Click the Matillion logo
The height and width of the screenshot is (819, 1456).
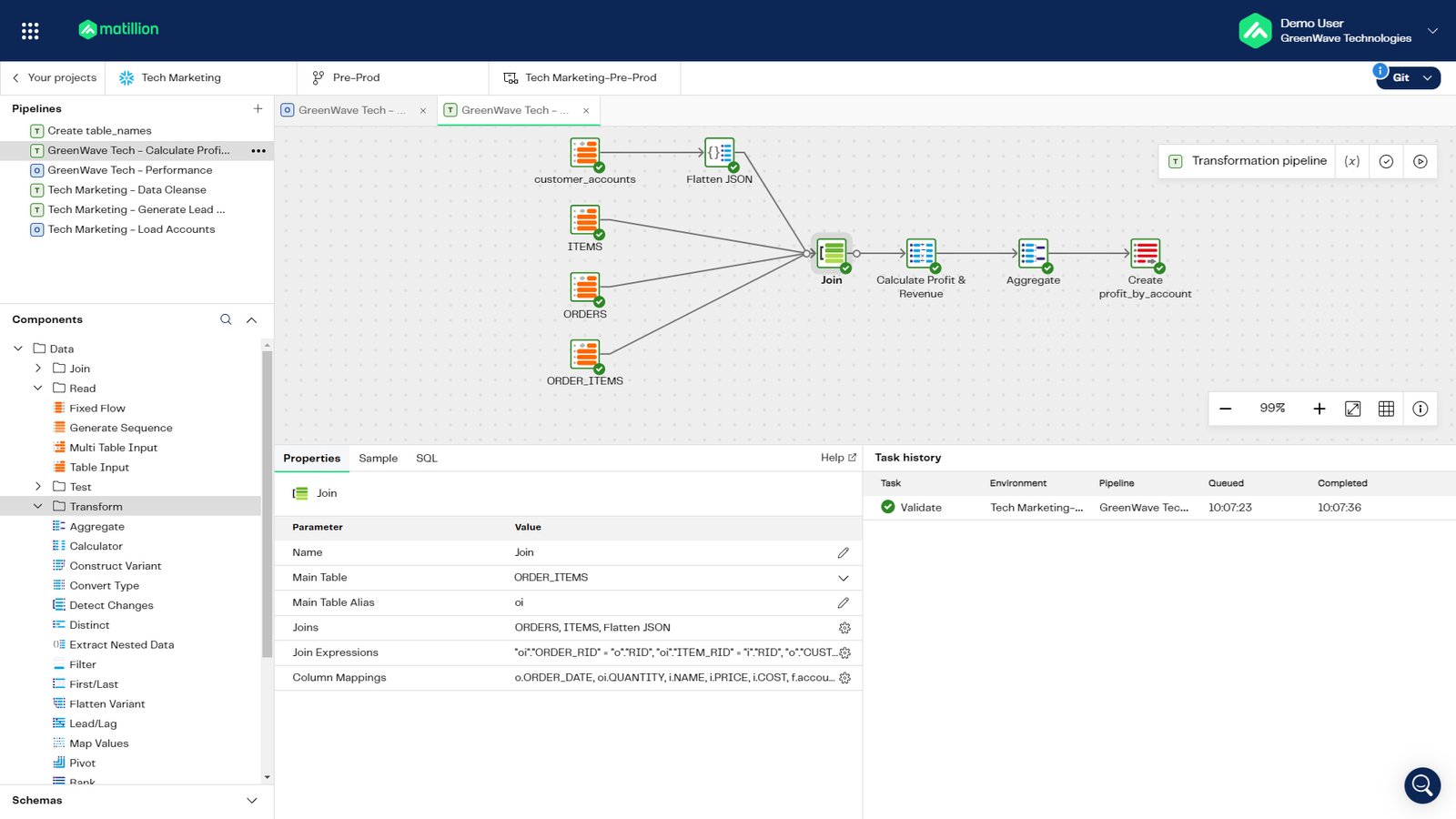point(118,29)
